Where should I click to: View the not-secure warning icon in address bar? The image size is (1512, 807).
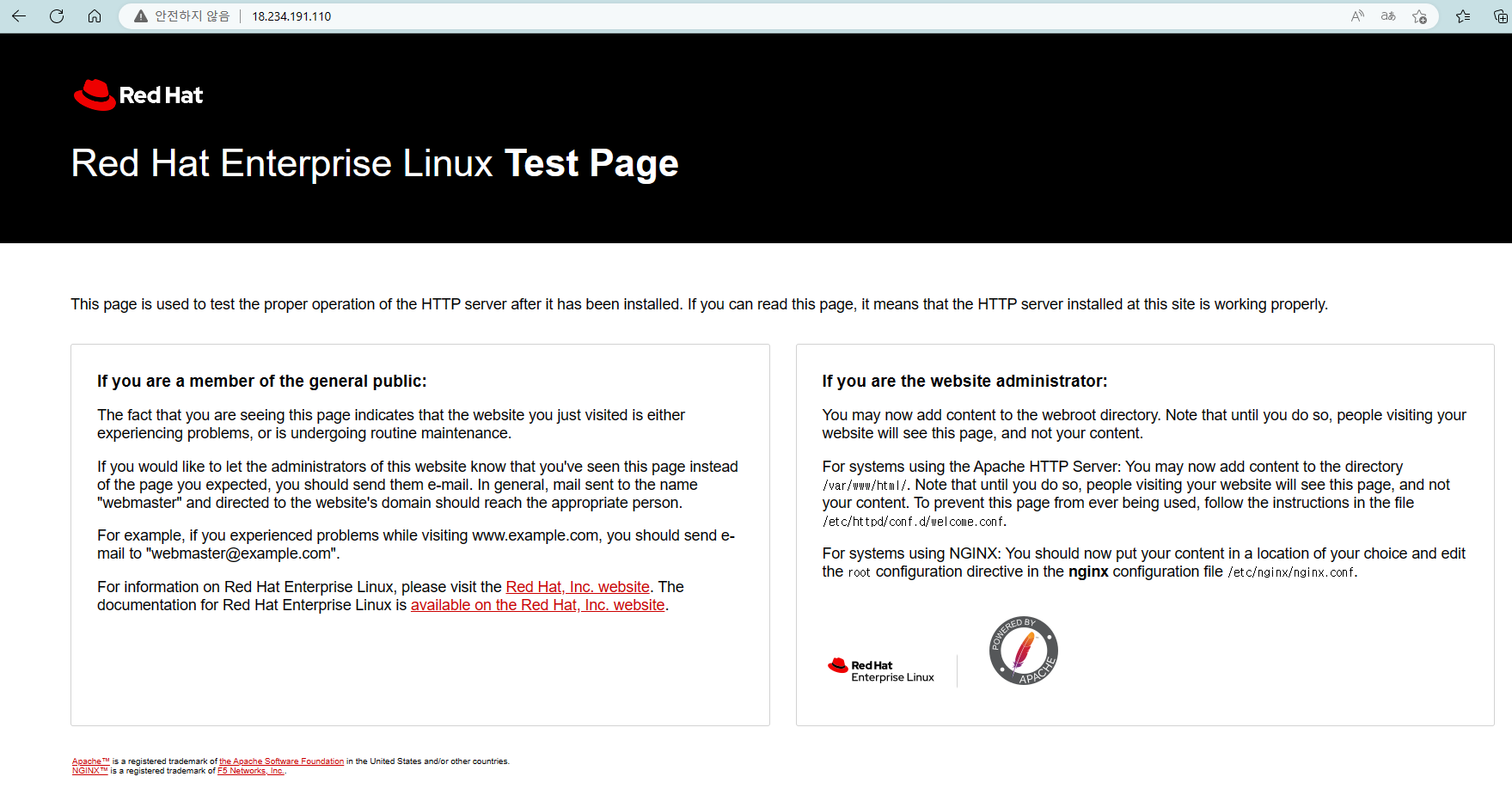[141, 16]
